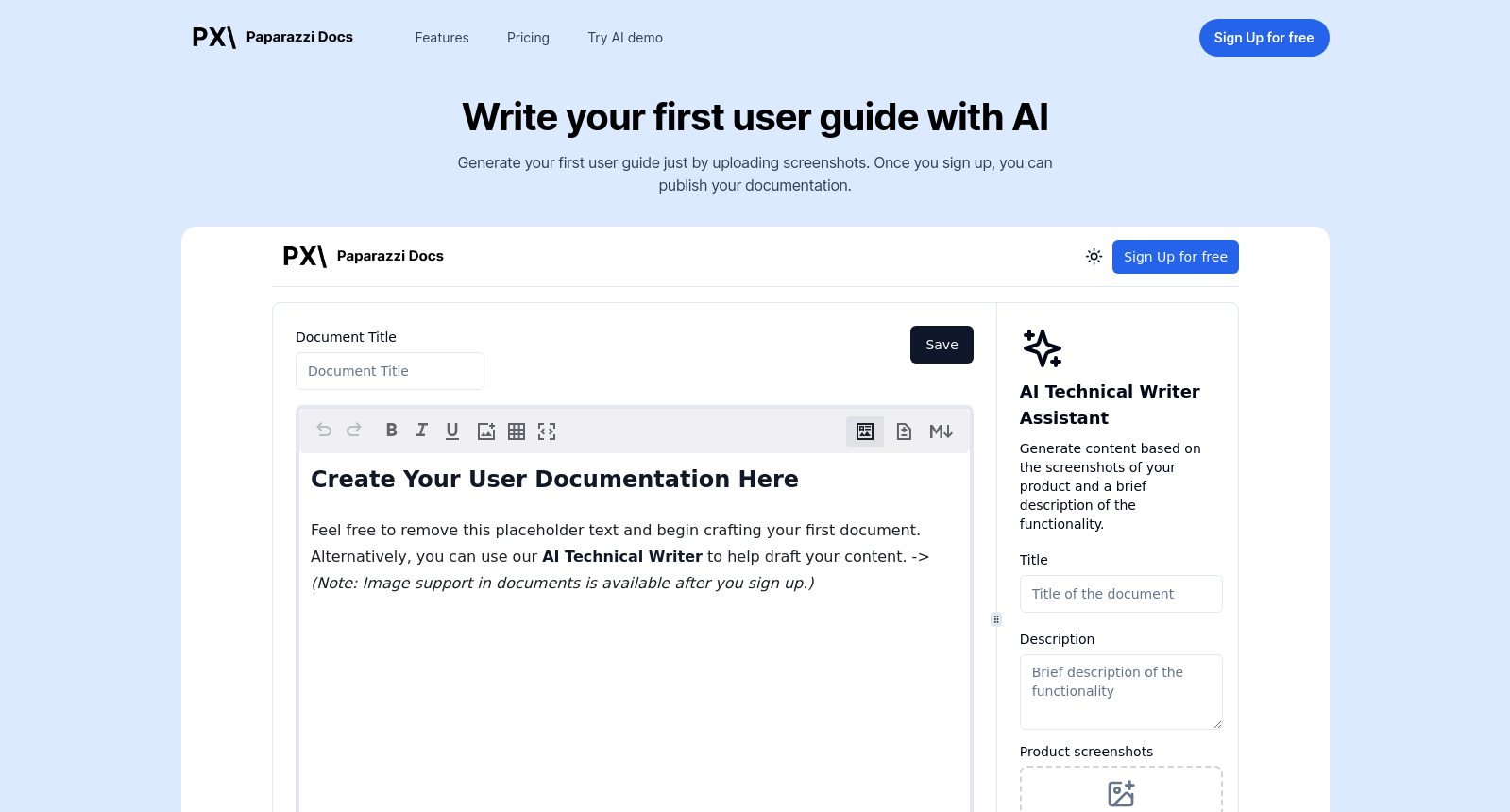Focus the AI assistant Title field
Image resolution: width=1510 pixels, height=812 pixels.
click(1121, 594)
